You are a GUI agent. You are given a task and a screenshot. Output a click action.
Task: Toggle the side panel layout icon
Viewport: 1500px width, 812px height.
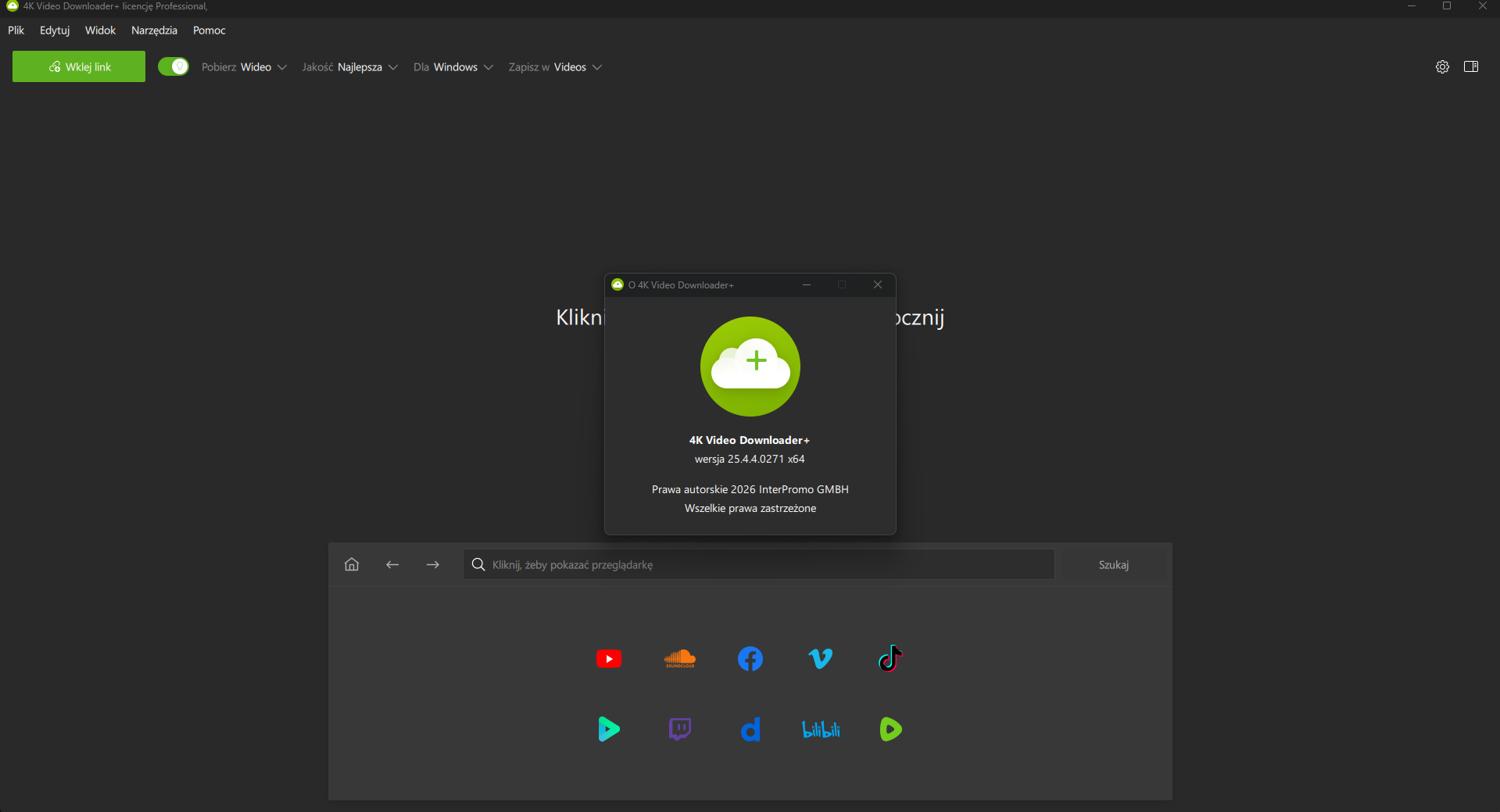tap(1471, 66)
